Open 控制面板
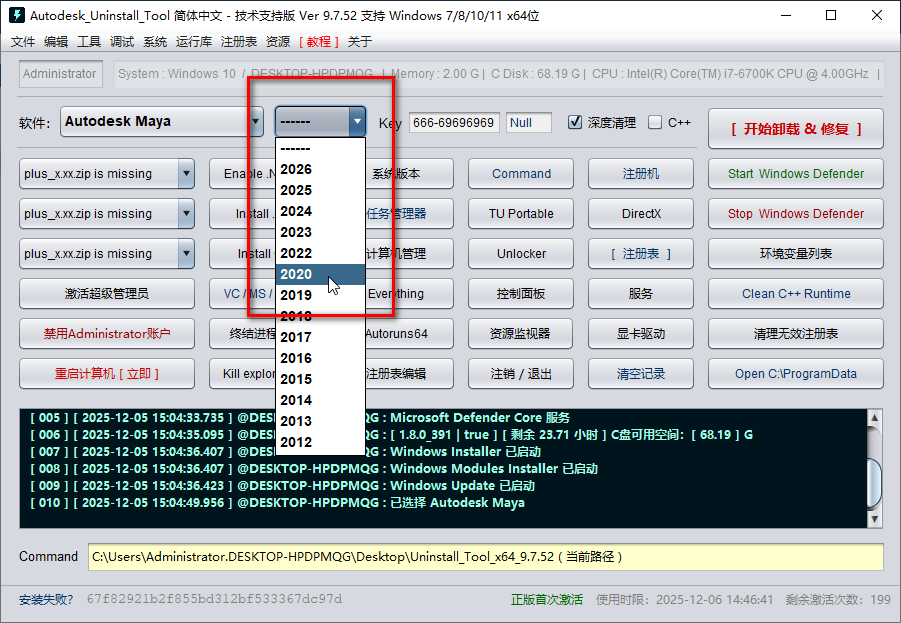 click(x=521, y=294)
